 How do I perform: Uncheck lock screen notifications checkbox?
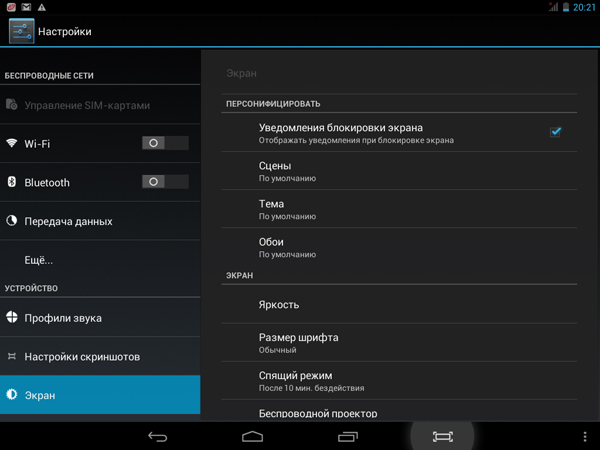556,132
